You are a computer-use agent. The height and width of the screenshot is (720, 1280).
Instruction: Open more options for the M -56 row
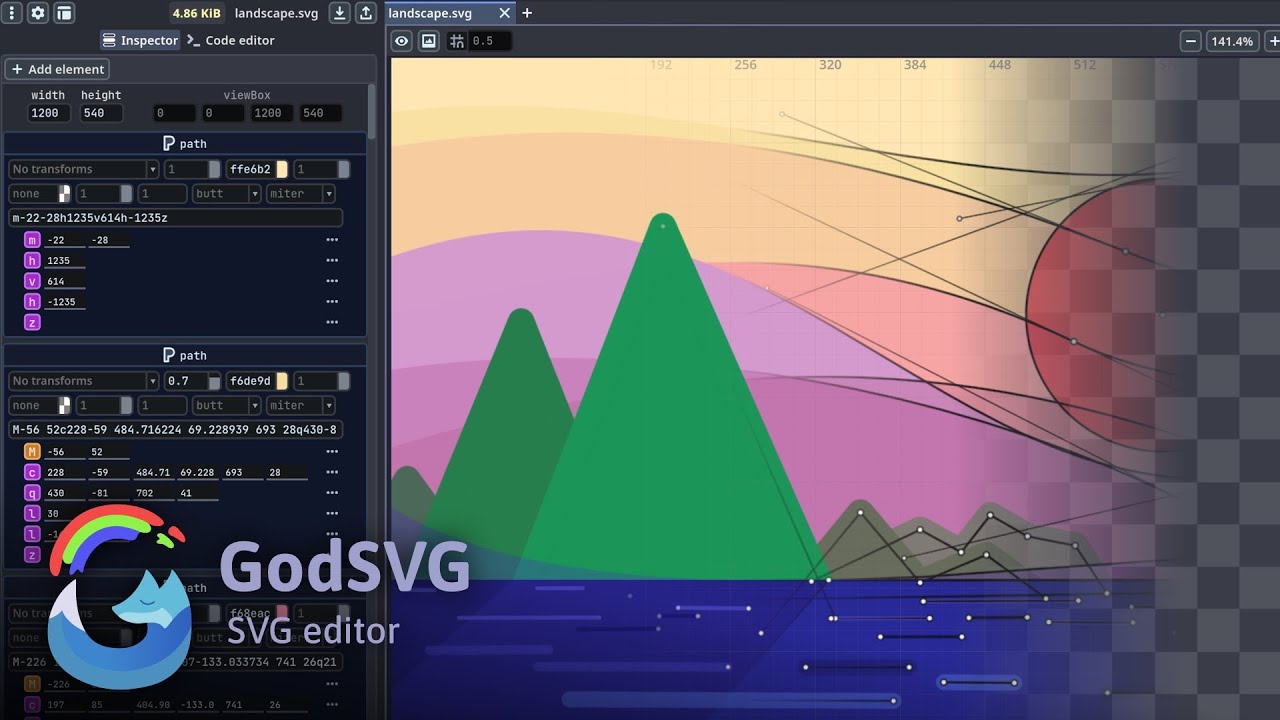click(x=332, y=452)
